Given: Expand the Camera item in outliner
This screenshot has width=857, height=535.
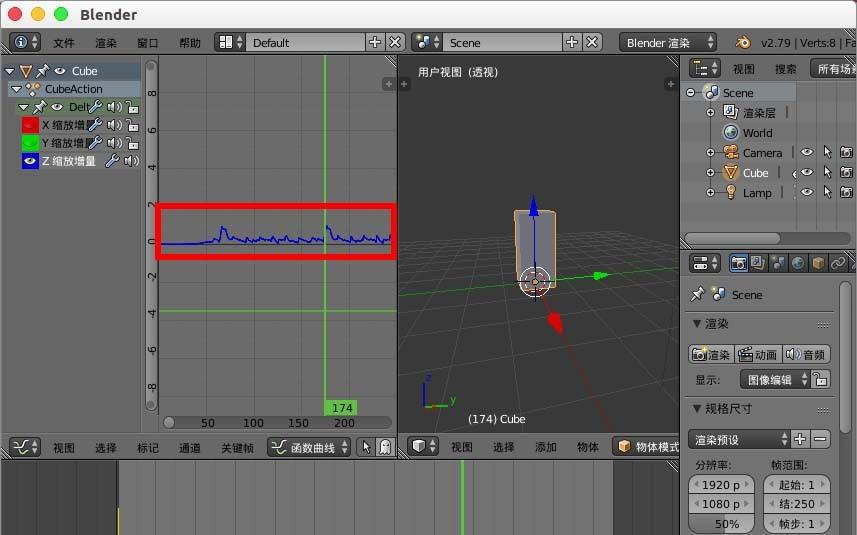Looking at the screenshot, I should [x=710, y=152].
